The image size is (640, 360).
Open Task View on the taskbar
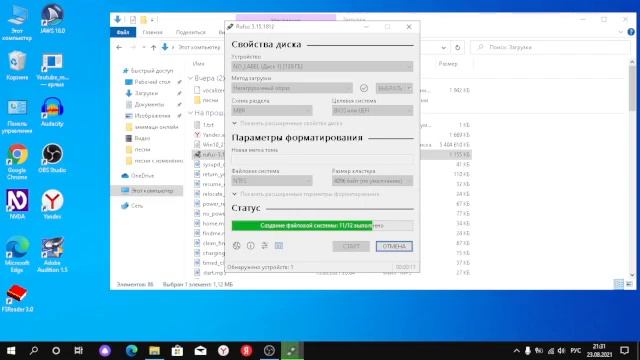pyautogui.click(x=78, y=351)
